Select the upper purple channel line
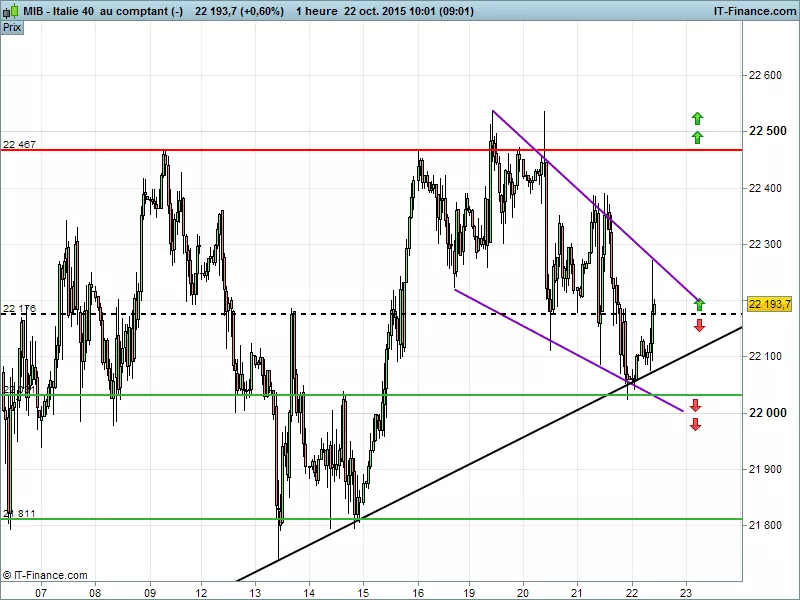The image size is (800, 600). 596,205
